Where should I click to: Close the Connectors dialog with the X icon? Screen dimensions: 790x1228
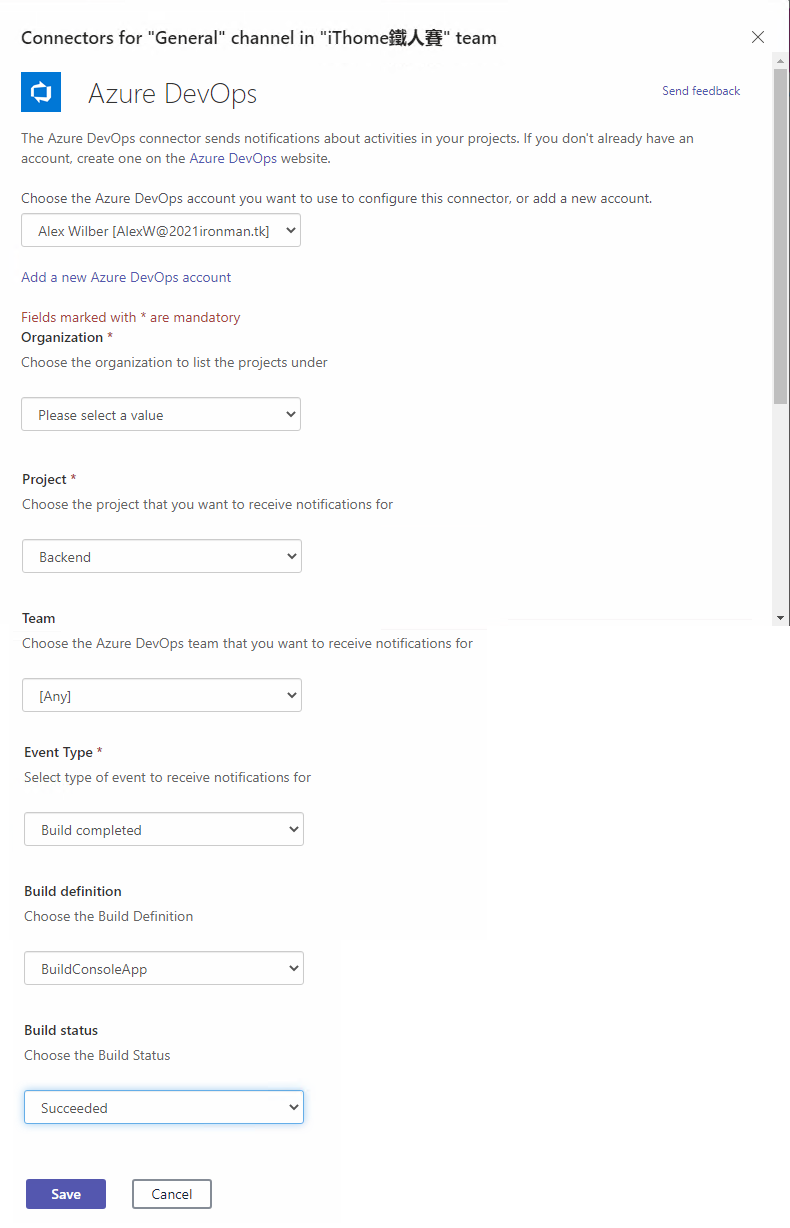click(758, 37)
